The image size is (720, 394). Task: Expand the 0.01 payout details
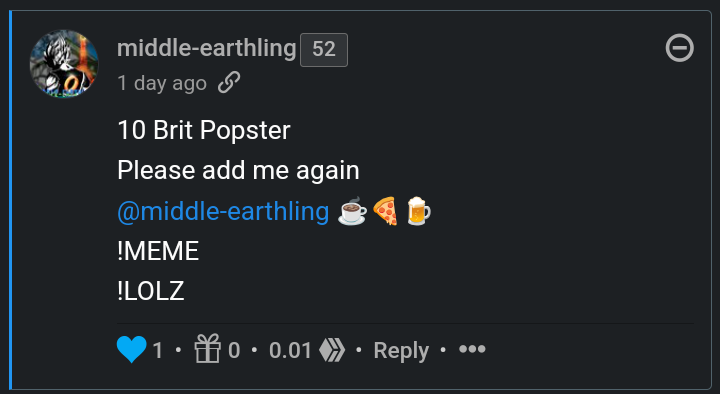coord(290,350)
